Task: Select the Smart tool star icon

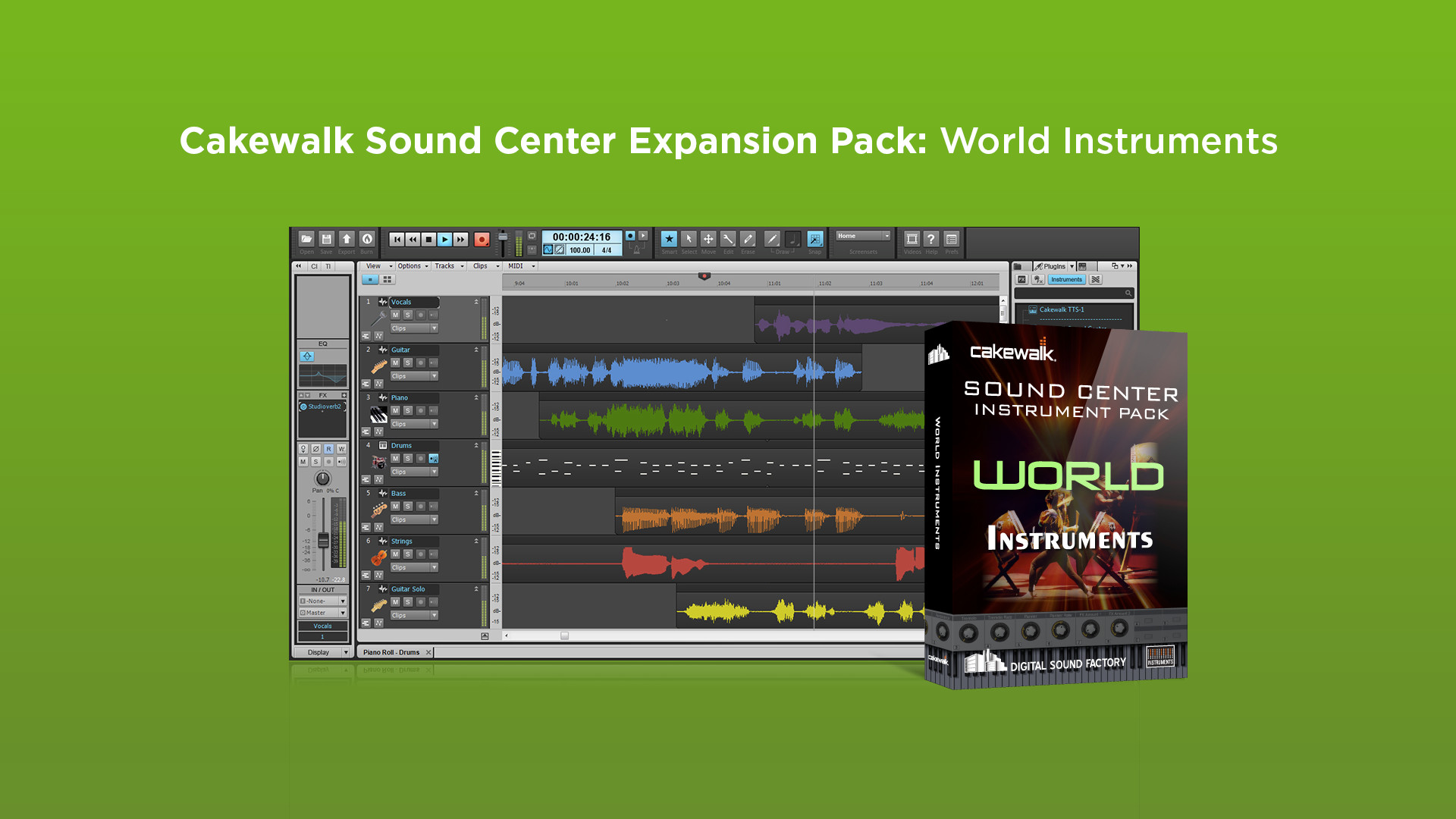Action: pyautogui.click(x=669, y=239)
